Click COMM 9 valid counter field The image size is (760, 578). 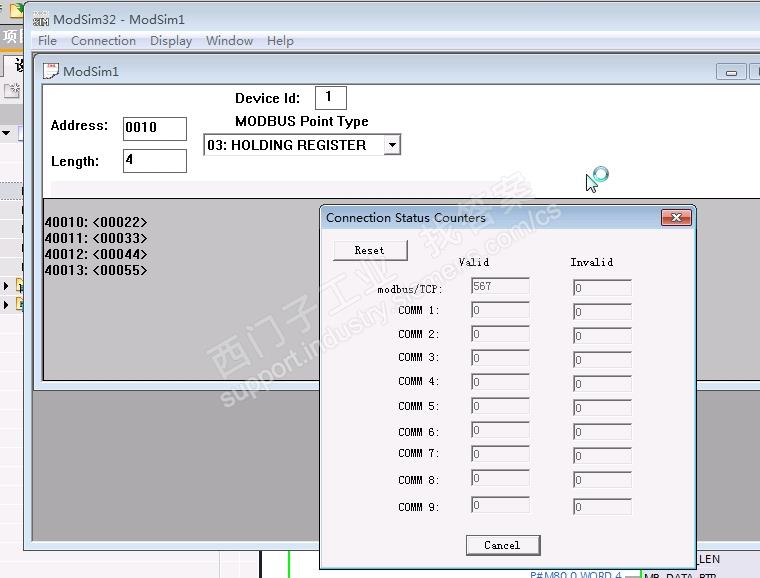(500, 505)
